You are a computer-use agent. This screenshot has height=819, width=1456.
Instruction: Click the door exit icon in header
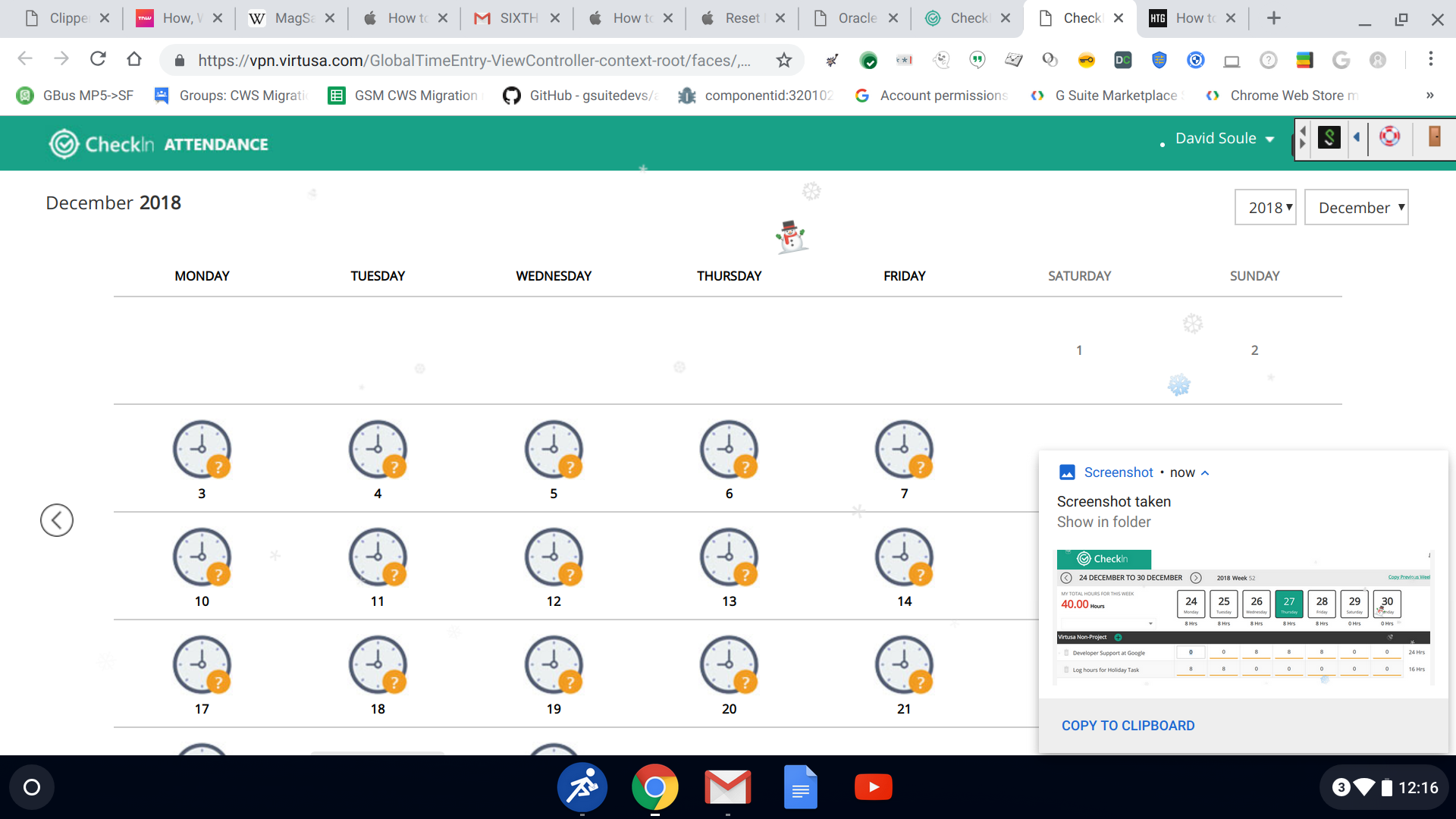pyautogui.click(x=1434, y=136)
